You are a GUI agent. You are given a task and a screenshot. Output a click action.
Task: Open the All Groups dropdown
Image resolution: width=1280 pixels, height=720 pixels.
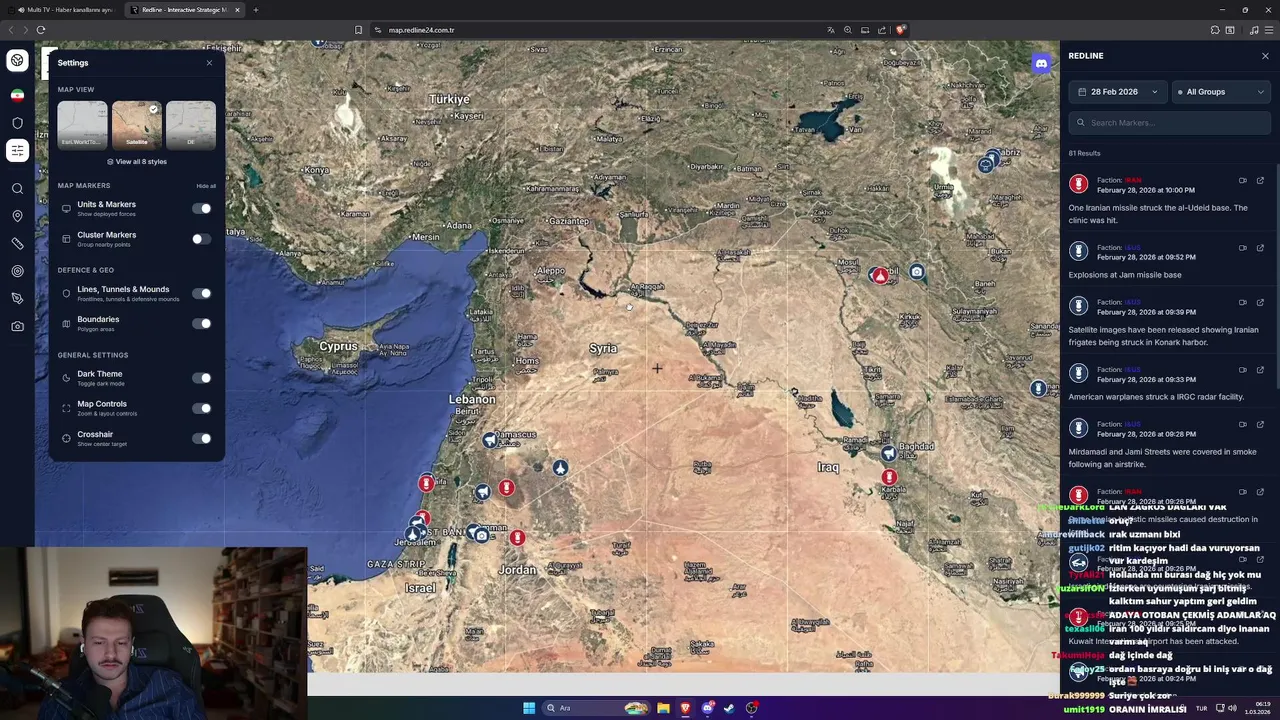(1221, 92)
